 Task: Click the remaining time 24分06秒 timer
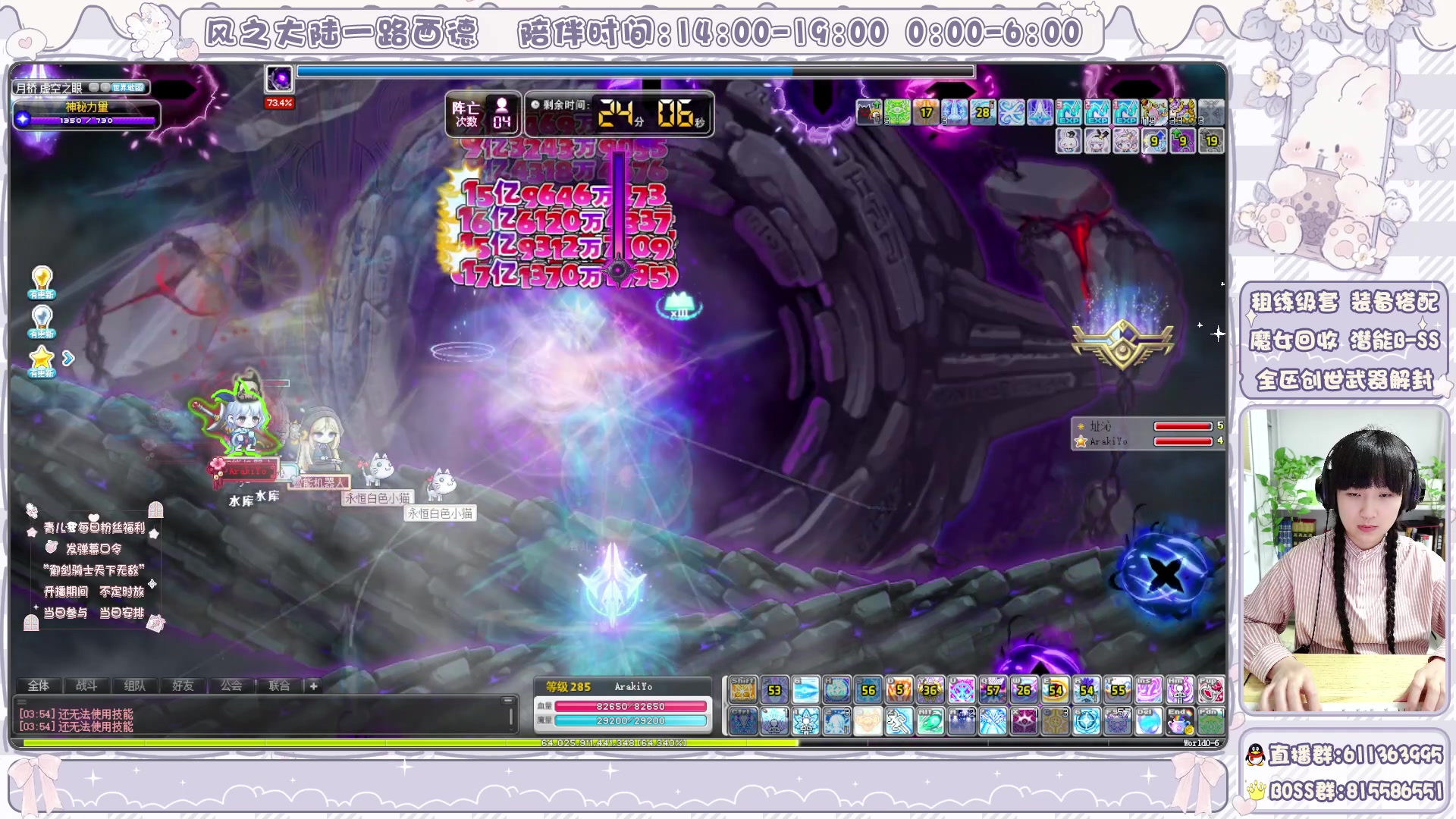click(x=619, y=114)
